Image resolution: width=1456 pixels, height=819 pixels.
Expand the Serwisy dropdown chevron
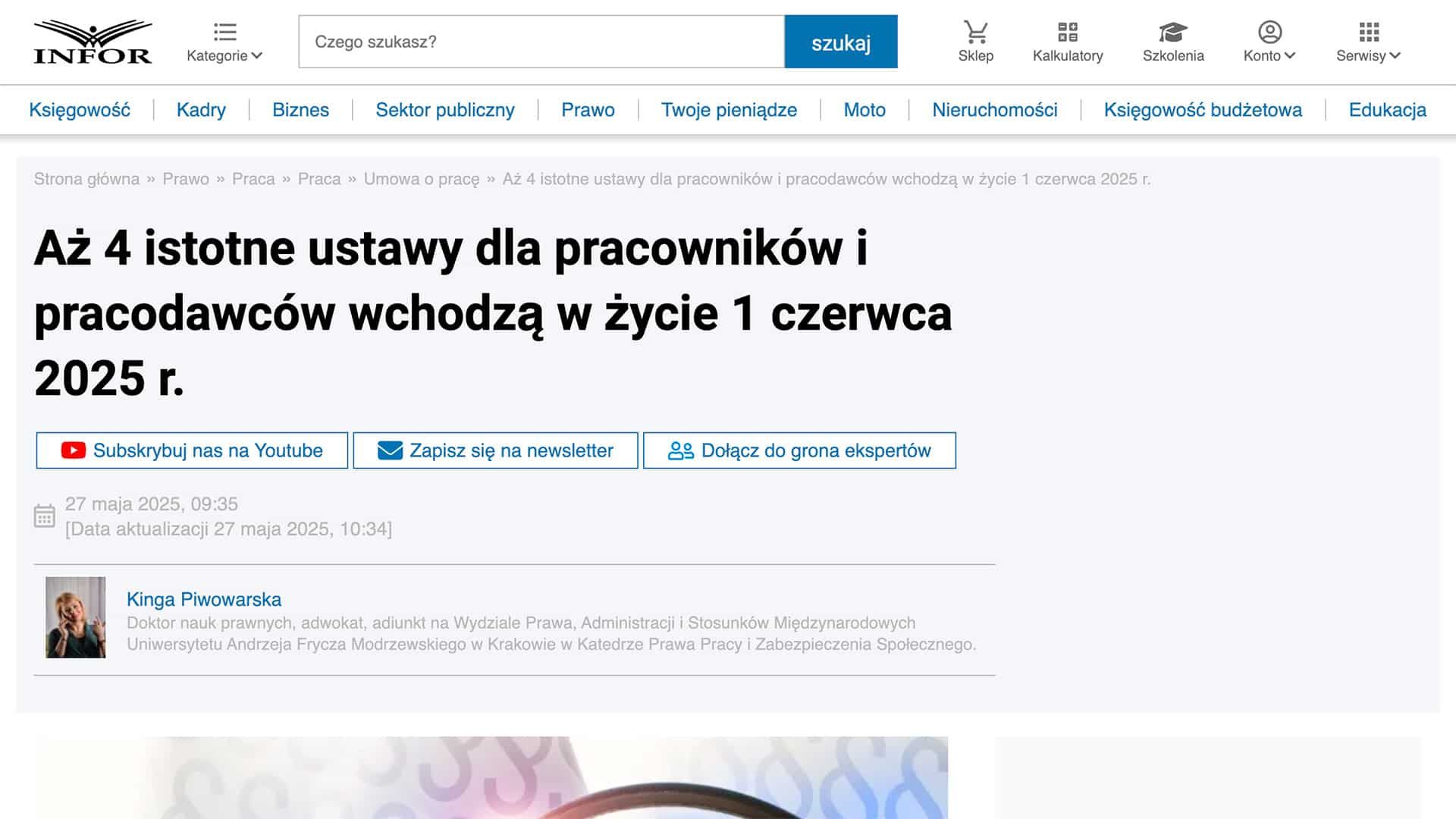coord(1395,55)
